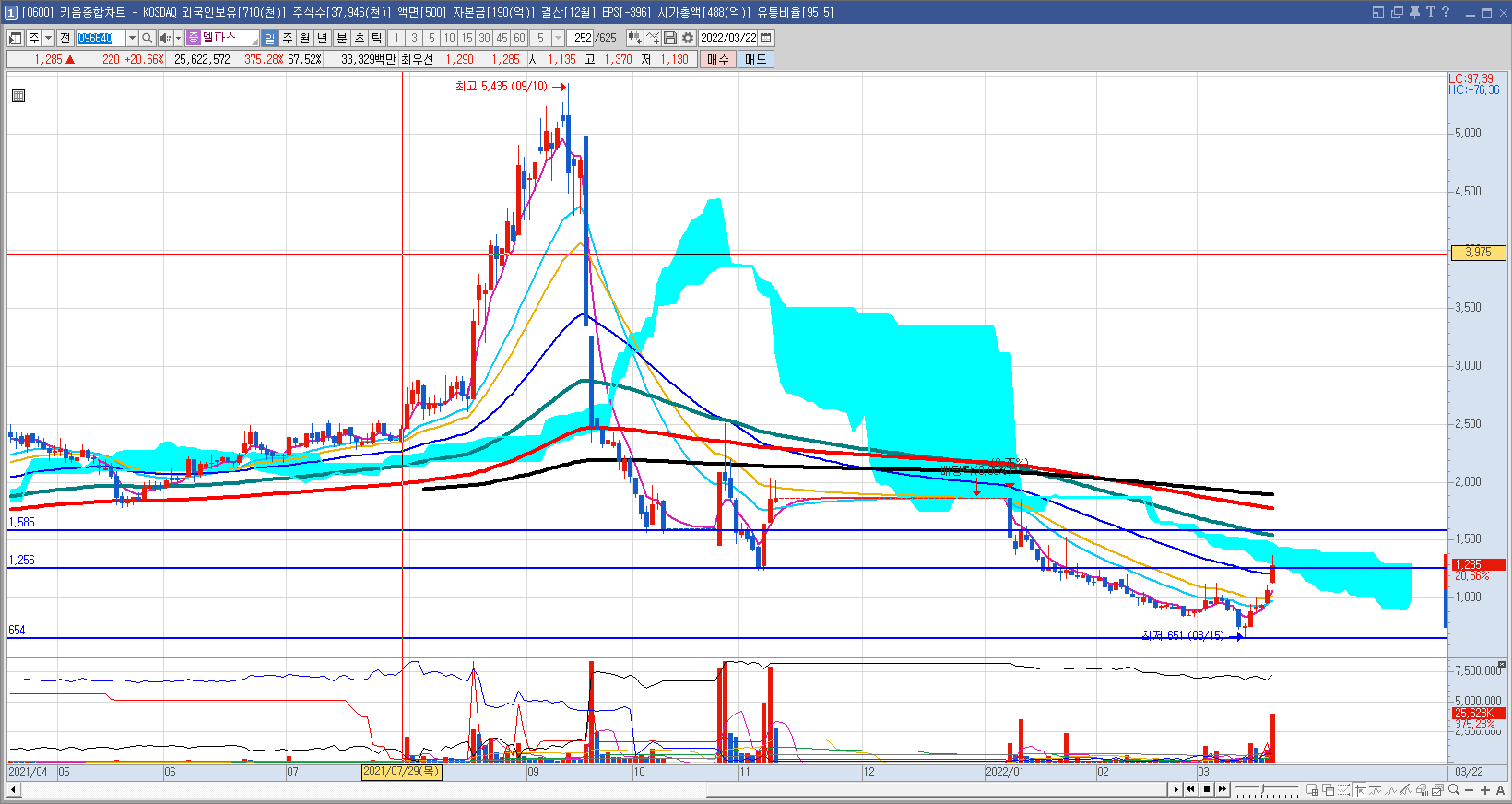The image size is (1512, 804).
Task: Select the 10 interval button
Action: 449,38
